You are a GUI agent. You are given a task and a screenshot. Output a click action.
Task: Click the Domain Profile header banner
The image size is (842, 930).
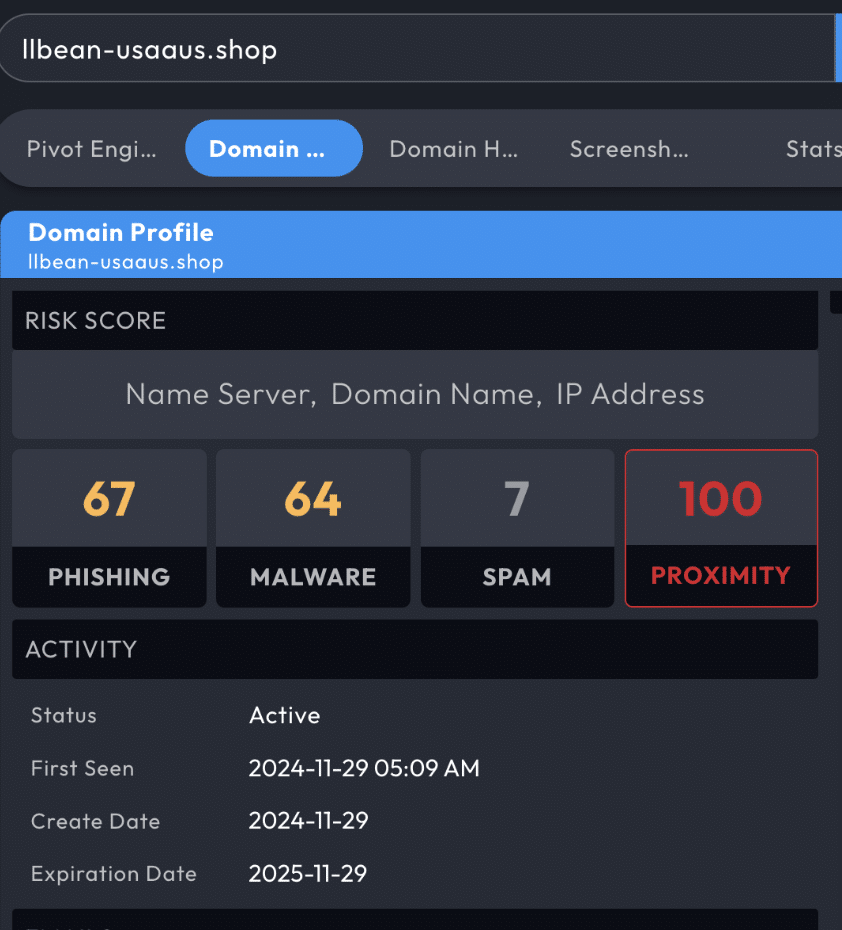tap(421, 244)
